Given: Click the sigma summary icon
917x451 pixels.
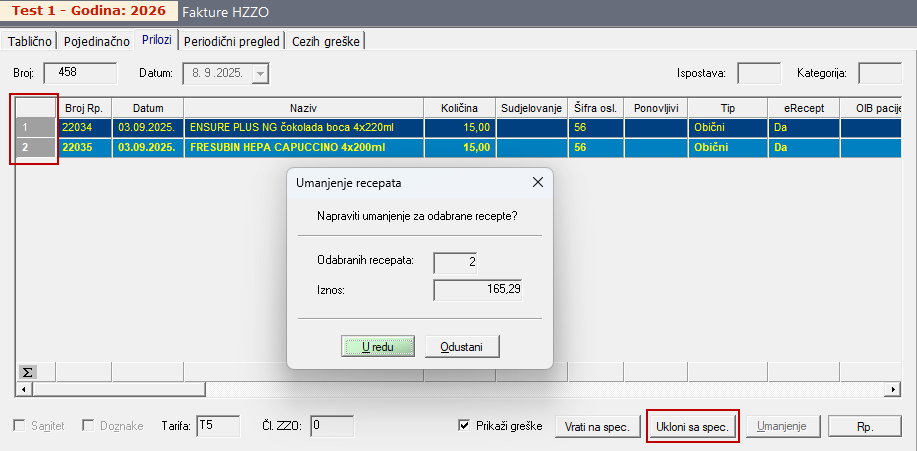Looking at the screenshot, I should pyautogui.click(x=28, y=372).
